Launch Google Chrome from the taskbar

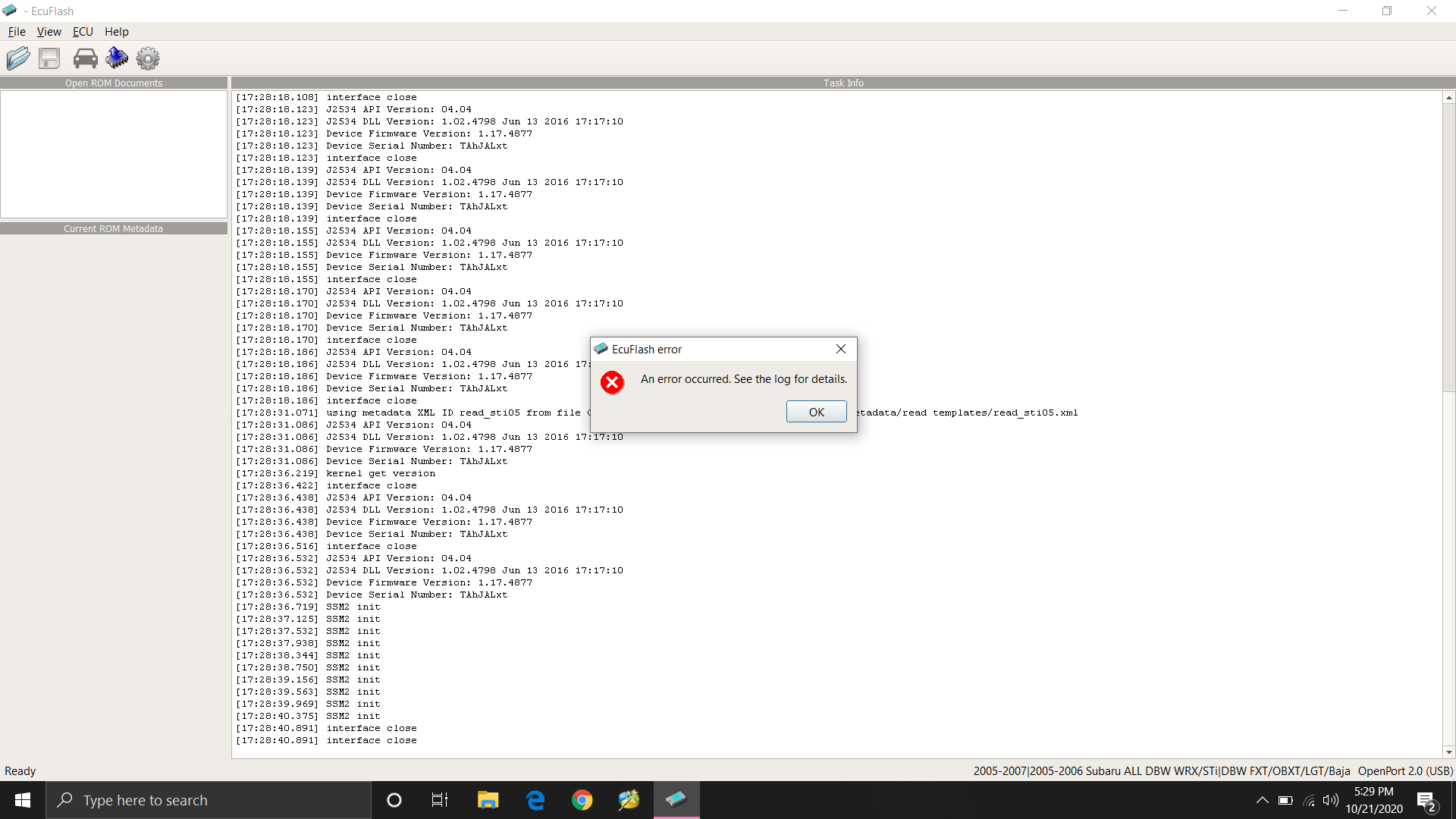[x=582, y=800]
